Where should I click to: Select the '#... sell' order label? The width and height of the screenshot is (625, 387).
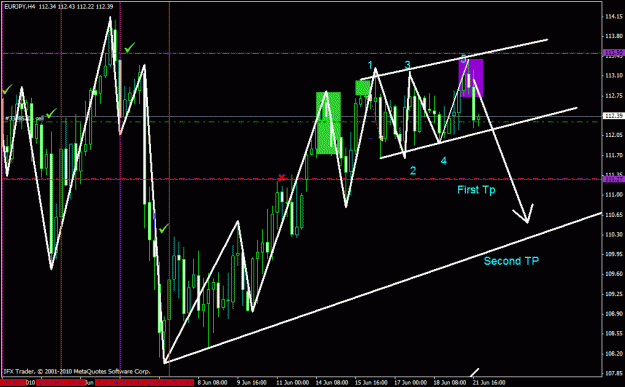(24, 118)
